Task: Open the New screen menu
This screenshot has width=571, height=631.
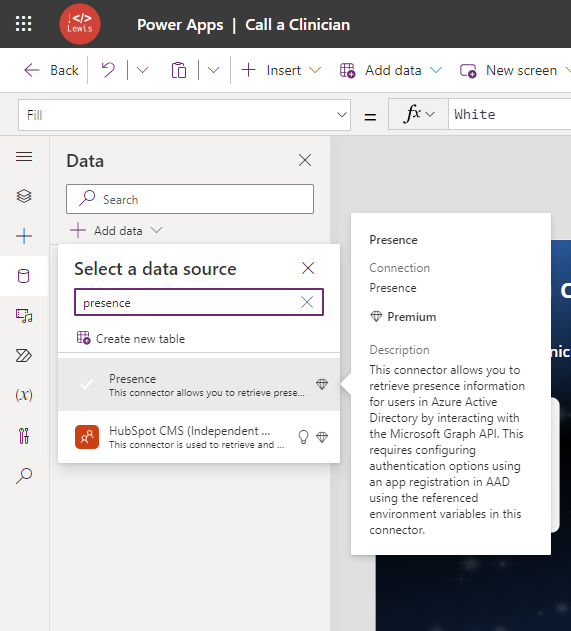Action: [515, 70]
